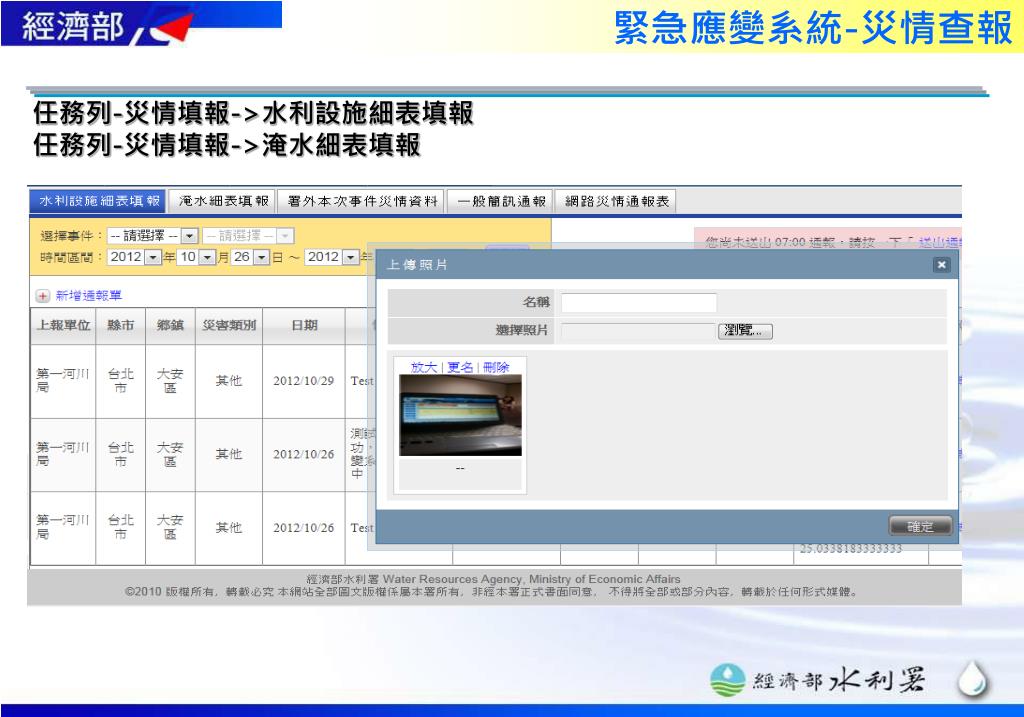Viewport: 1024px width, 717px height.
Task: Click the 上報單位 column header
Action: tap(63, 325)
